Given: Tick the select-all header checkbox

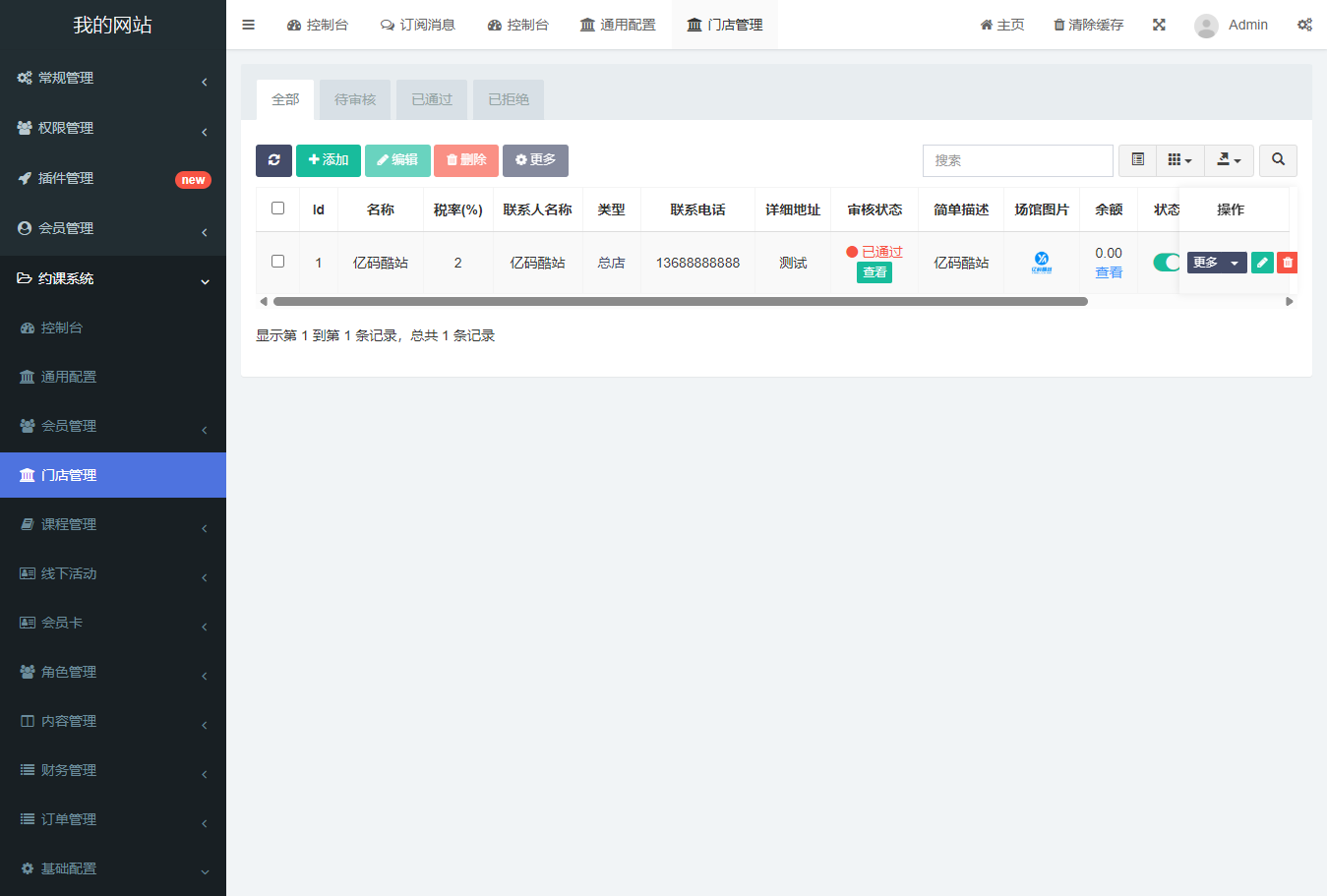Looking at the screenshot, I should coord(277,209).
